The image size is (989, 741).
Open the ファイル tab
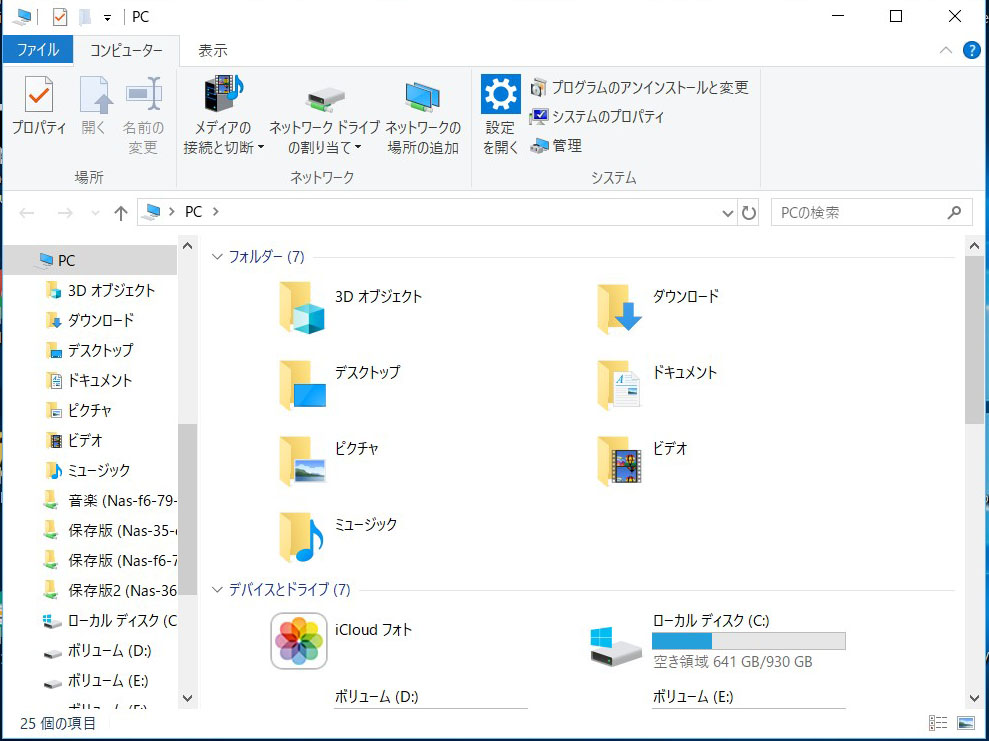[x=38, y=50]
